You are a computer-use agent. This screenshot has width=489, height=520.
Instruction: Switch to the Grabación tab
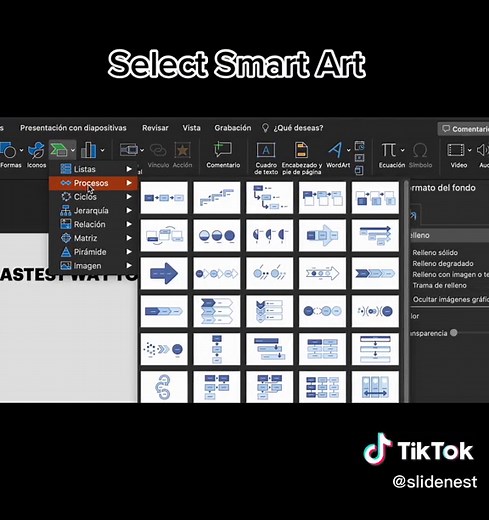233,128
